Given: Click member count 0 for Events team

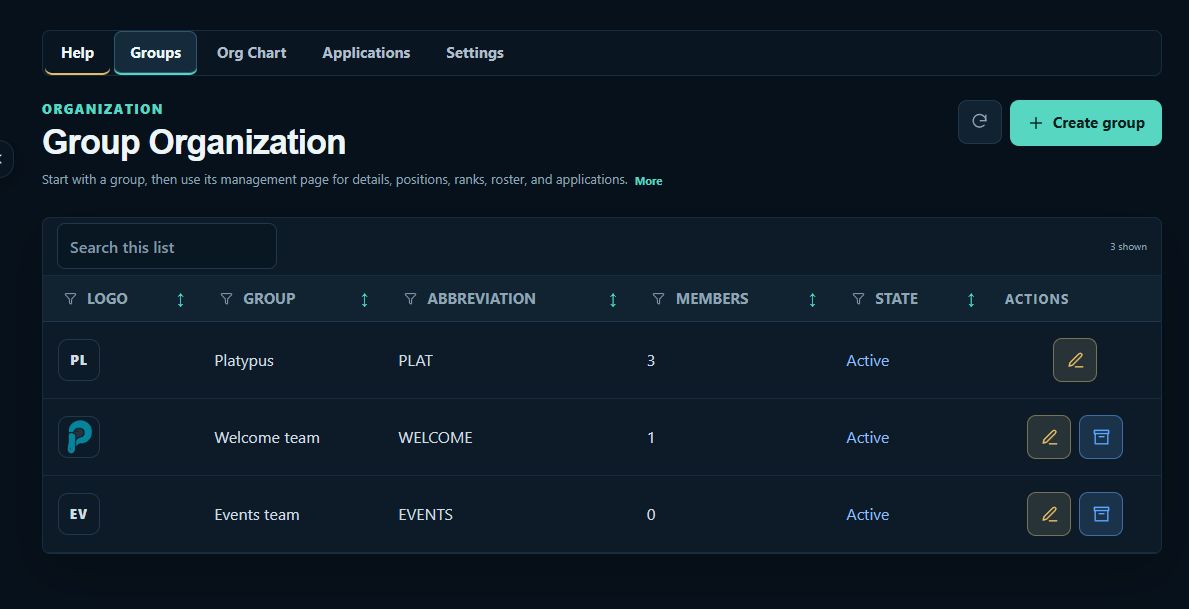Looking at the screenshot, I should click(x=651, y=514).
